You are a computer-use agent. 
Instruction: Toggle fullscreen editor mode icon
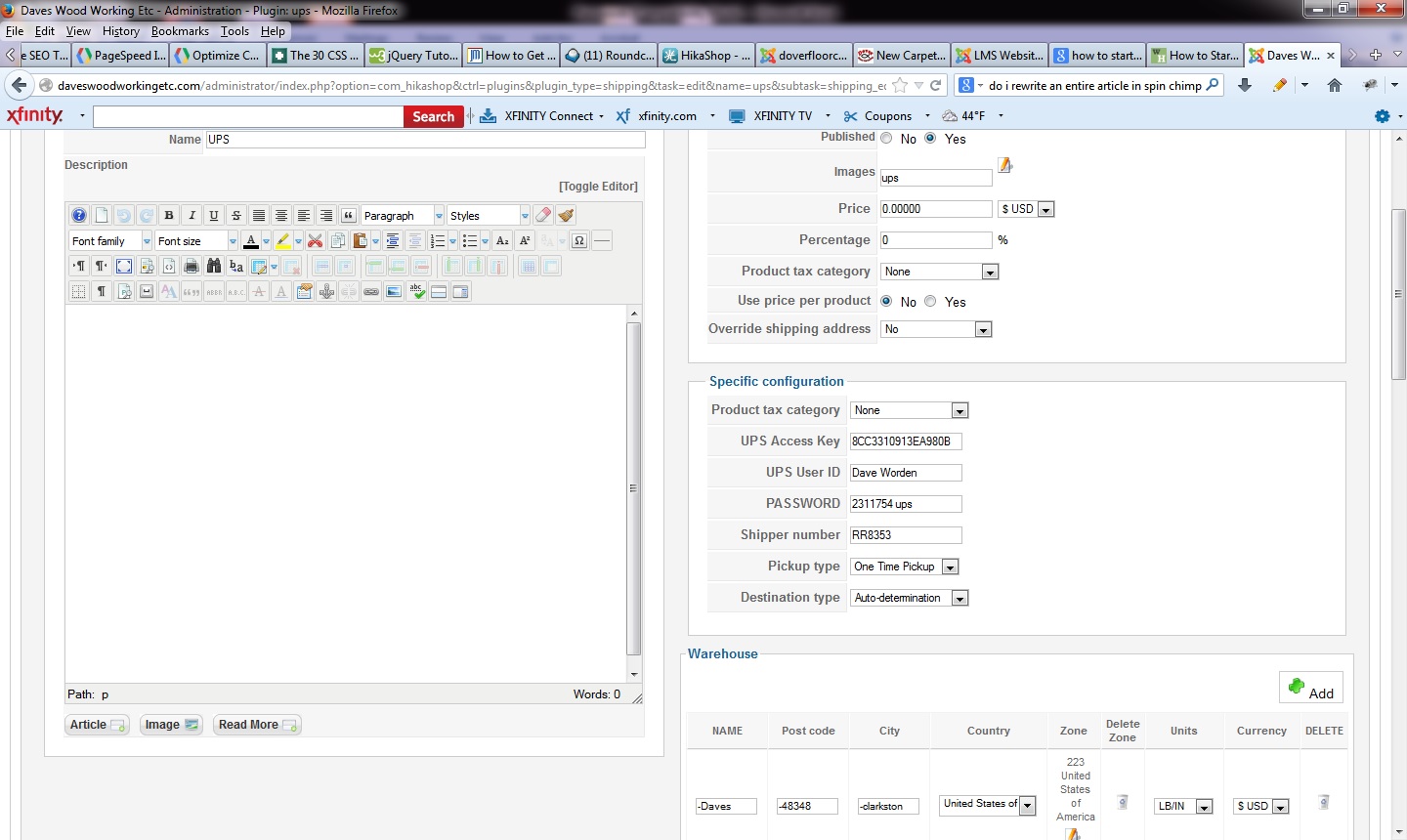click(124, 266)
